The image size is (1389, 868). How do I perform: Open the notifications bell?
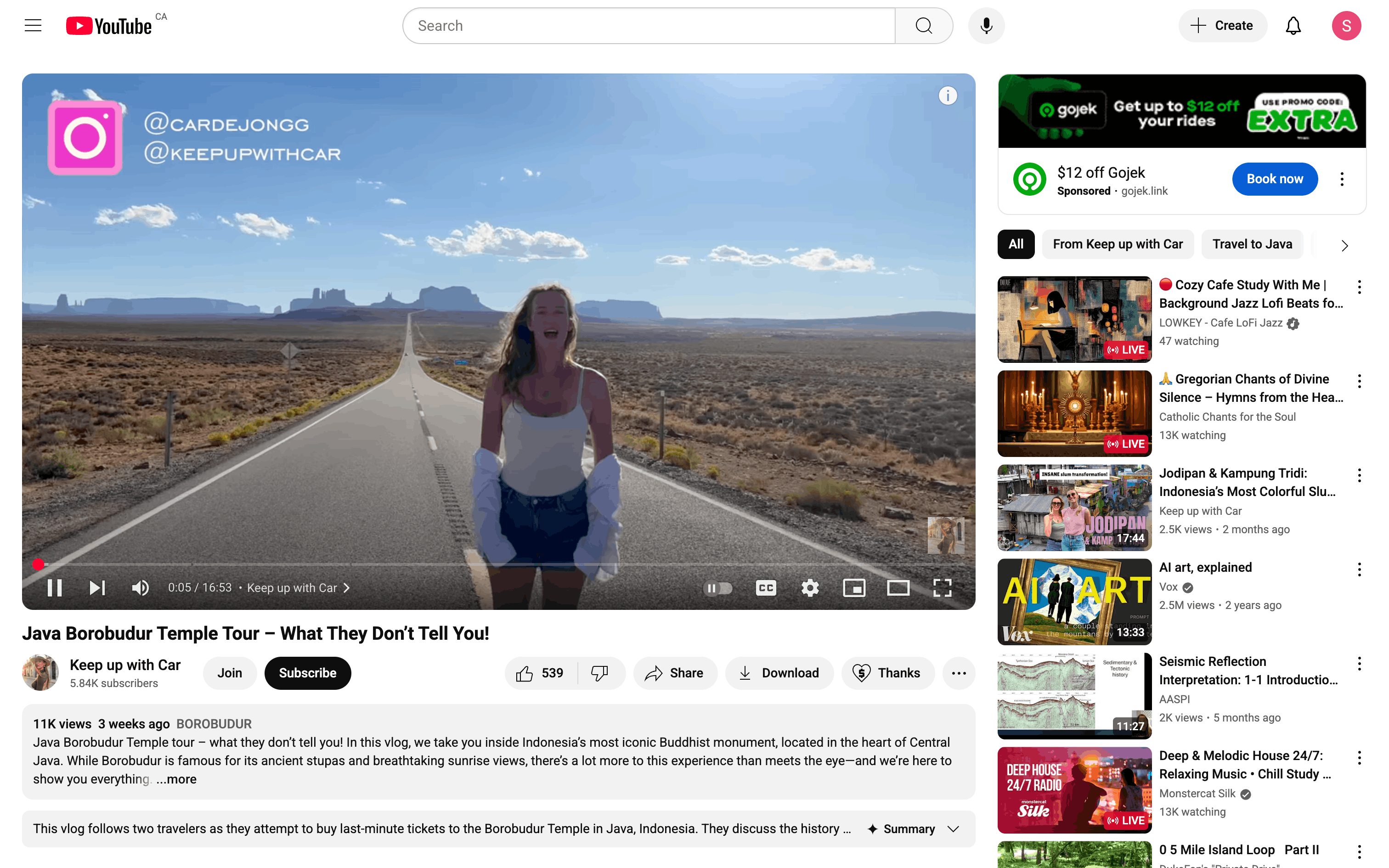point(1293,25)
